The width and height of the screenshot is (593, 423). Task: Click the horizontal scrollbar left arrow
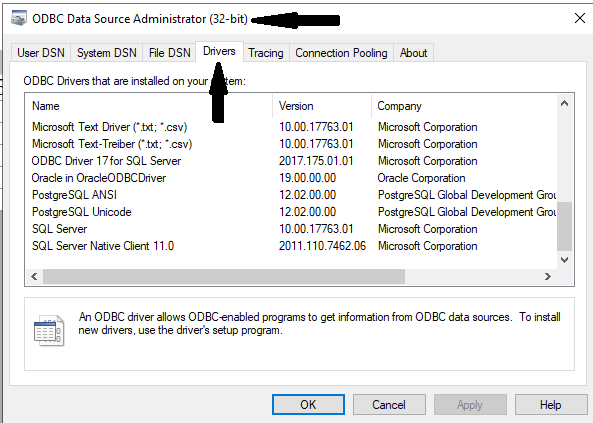(x=34, y=277)
